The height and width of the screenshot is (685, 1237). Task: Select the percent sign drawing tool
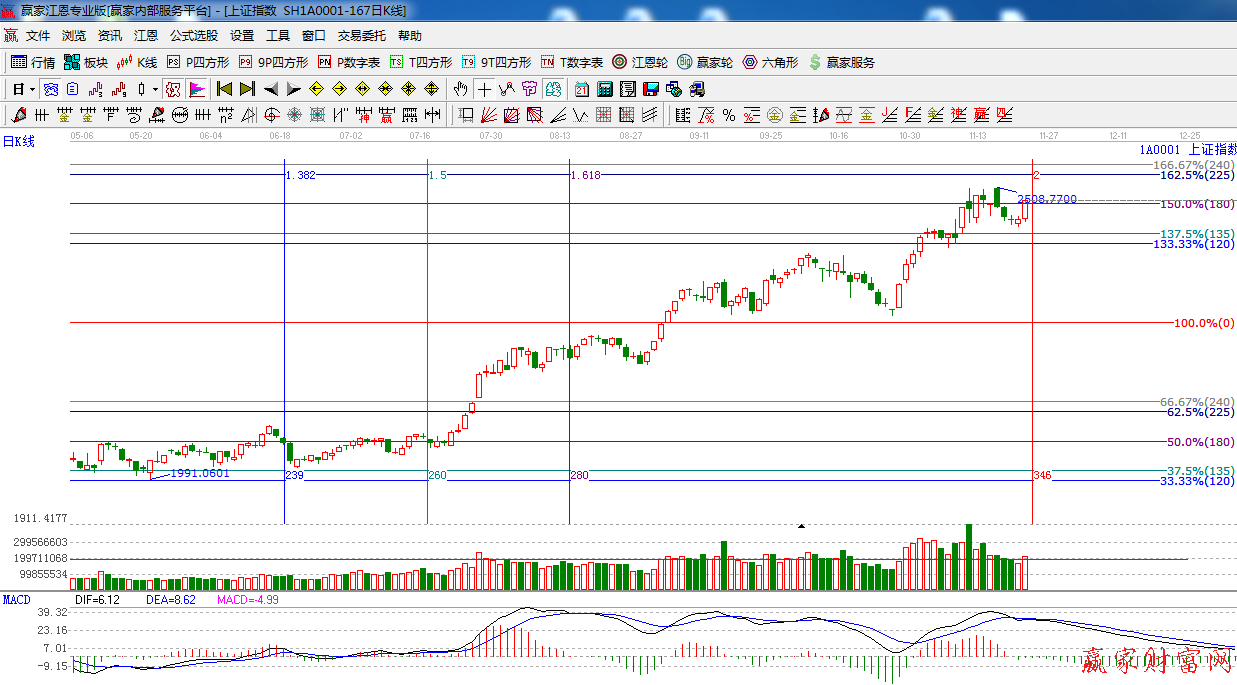(x=728, y=115)
